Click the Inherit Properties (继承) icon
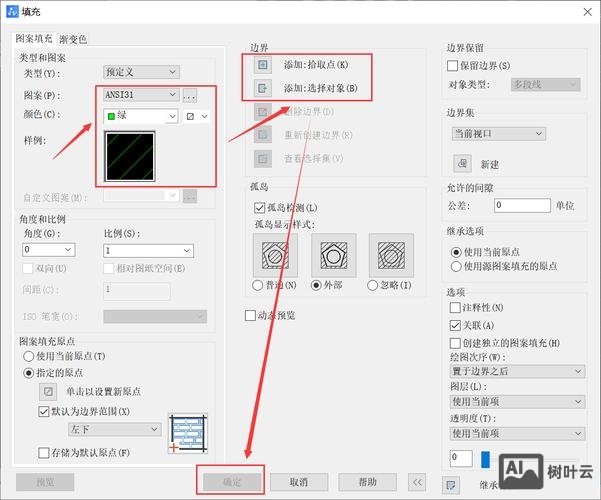The image size is (601, 500). tap(451, 485)
